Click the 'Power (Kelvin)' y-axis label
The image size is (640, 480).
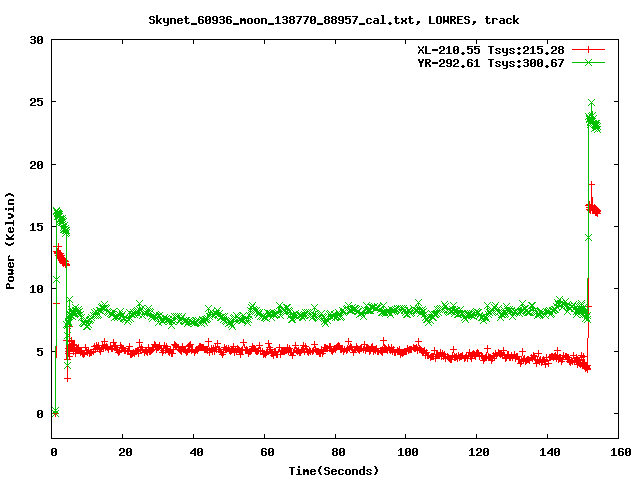click(10, 241)
